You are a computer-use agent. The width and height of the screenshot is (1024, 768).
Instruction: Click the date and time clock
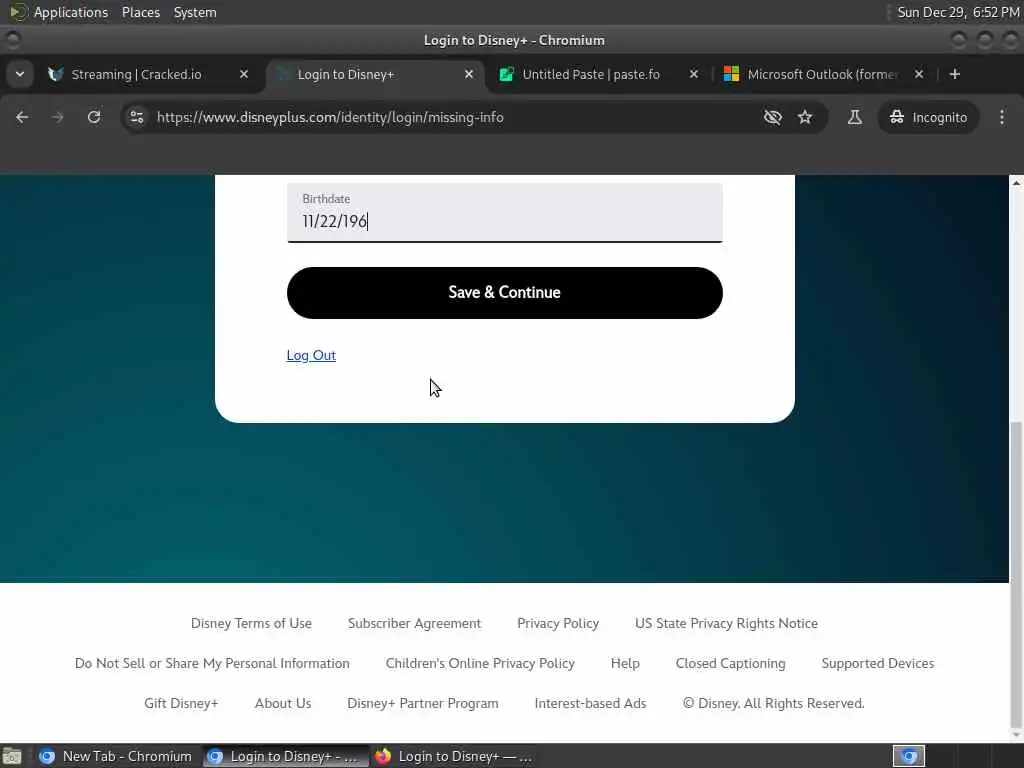pyautogui.click(x=958, y=12)
